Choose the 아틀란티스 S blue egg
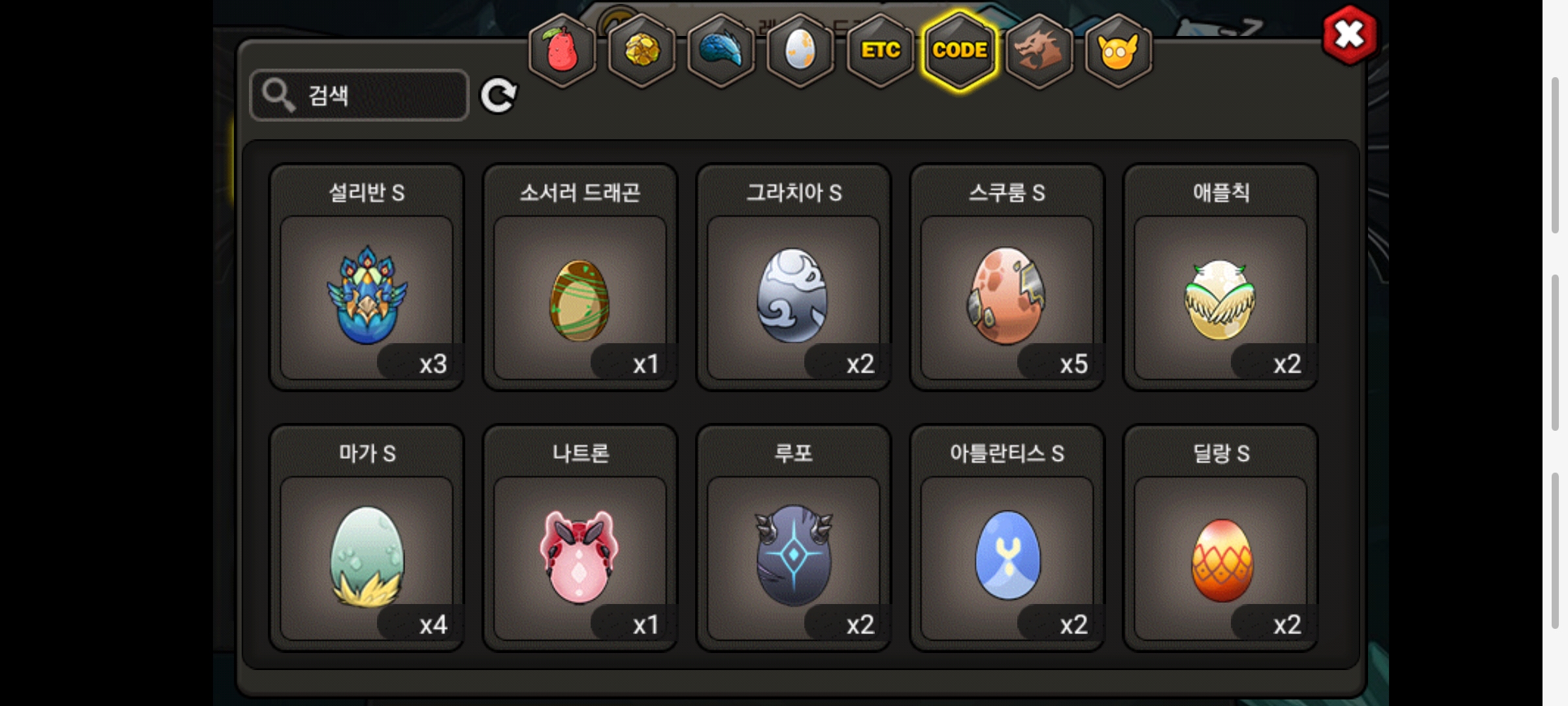This screenshot has width=1568, height=706. tap(1007, 538)
